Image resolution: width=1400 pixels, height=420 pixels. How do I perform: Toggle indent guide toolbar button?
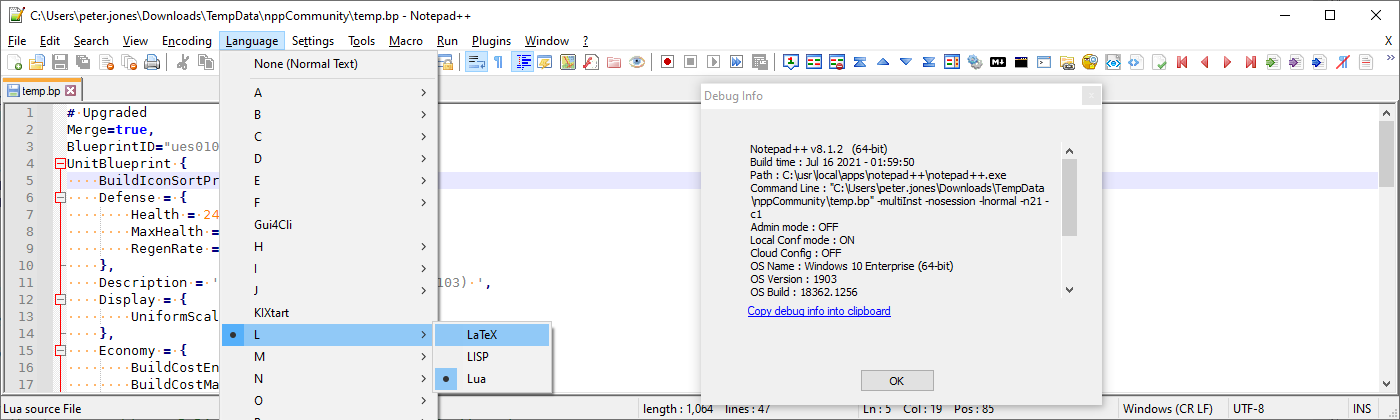click(521, 62)
